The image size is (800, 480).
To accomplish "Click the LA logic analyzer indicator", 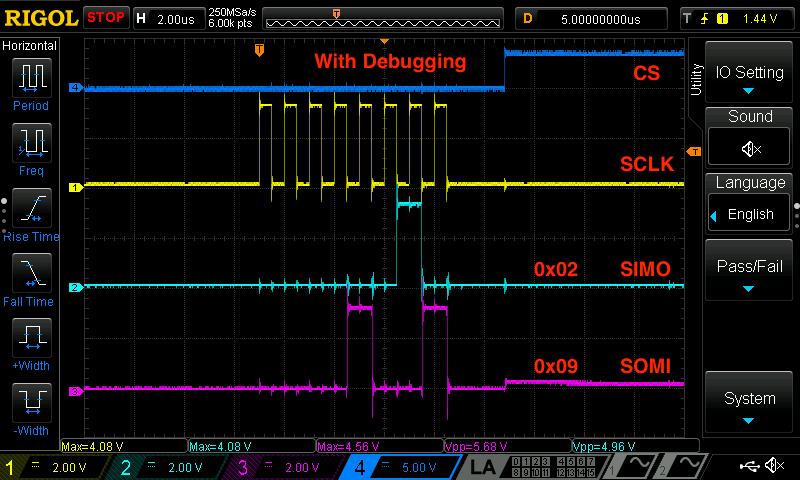I will coord(482,467).
